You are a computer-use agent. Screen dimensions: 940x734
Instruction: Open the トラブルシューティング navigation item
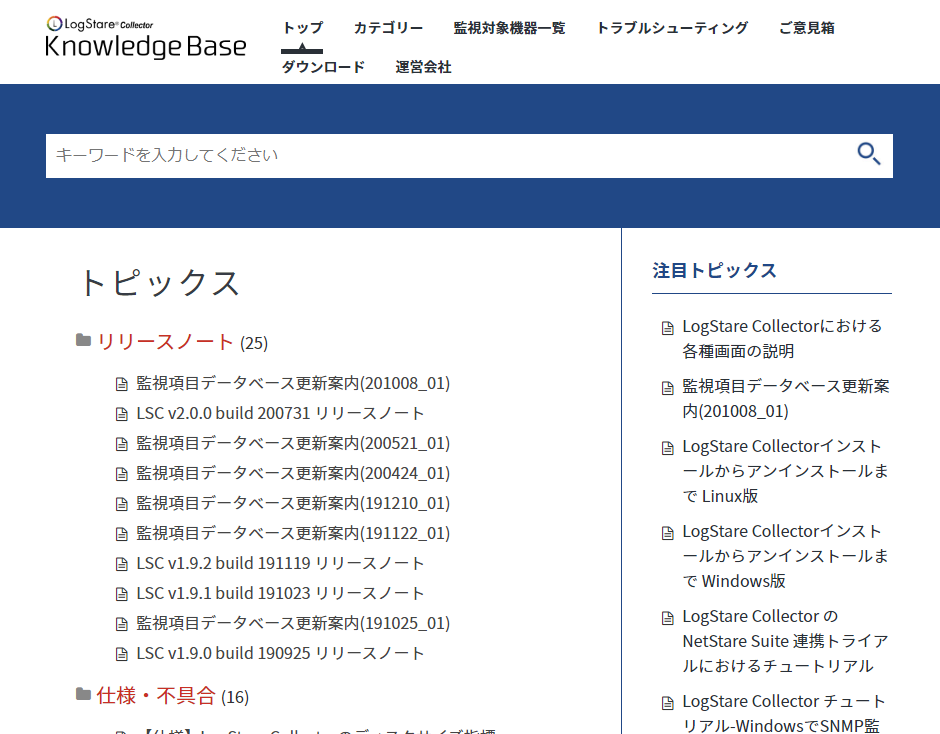click(x=672, y=28)
